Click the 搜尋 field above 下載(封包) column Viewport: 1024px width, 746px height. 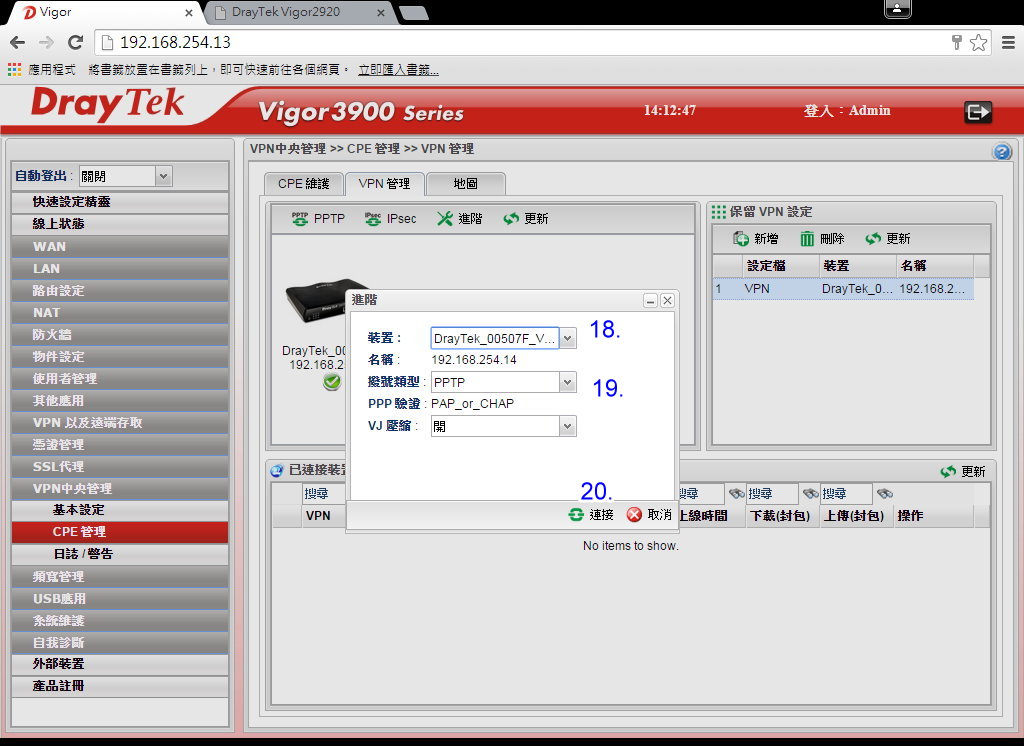tap(773, 493)
